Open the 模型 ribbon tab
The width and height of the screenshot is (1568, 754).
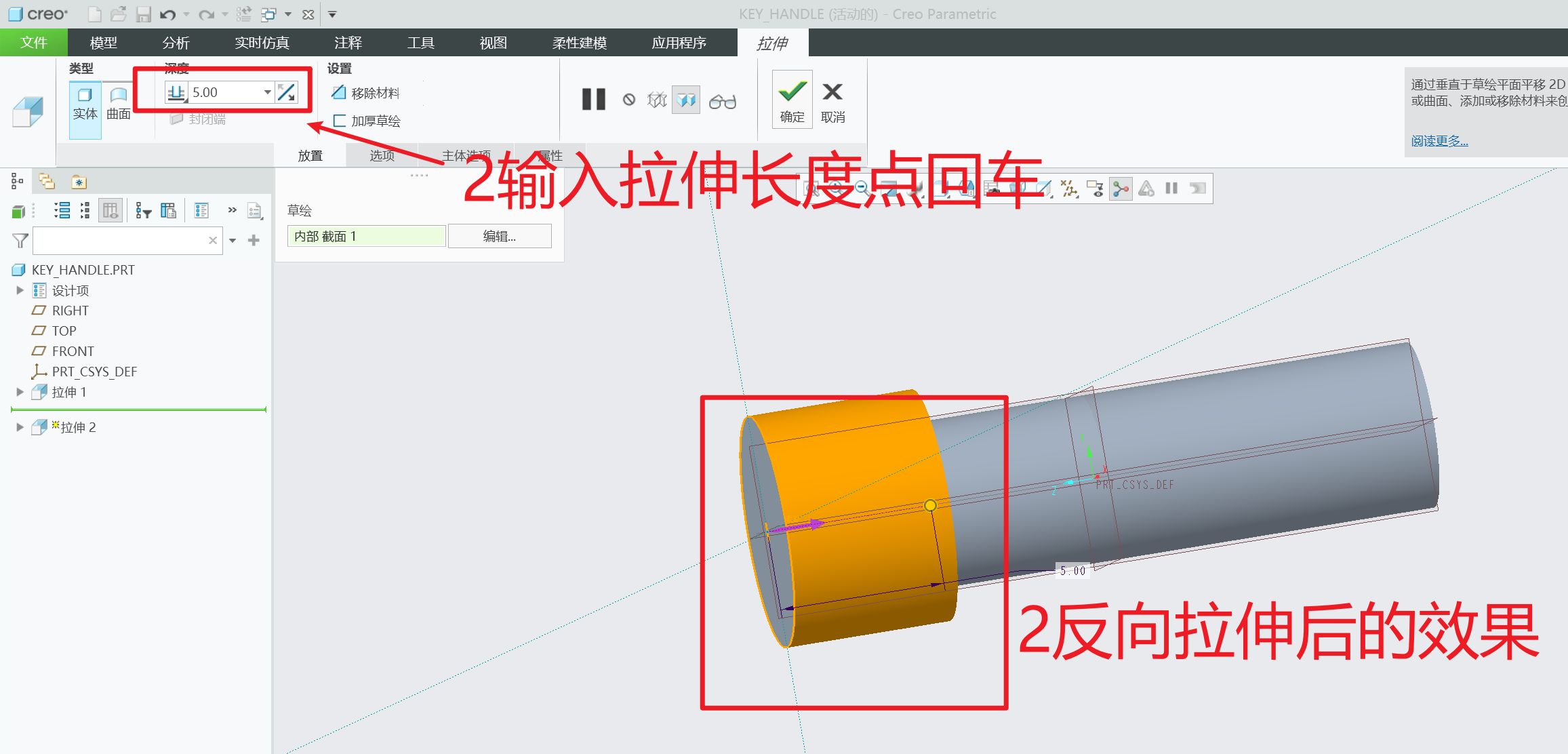point(102,43)
